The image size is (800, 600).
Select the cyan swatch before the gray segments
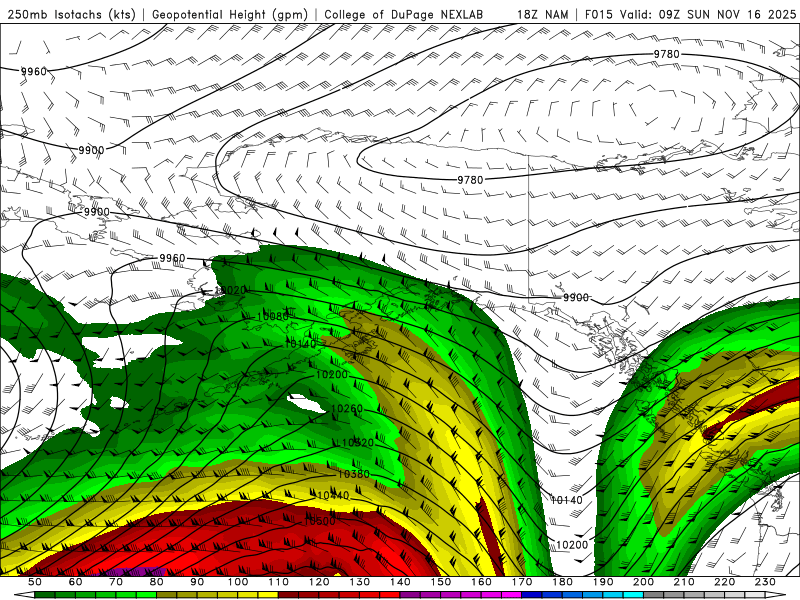tap(633, 595)
